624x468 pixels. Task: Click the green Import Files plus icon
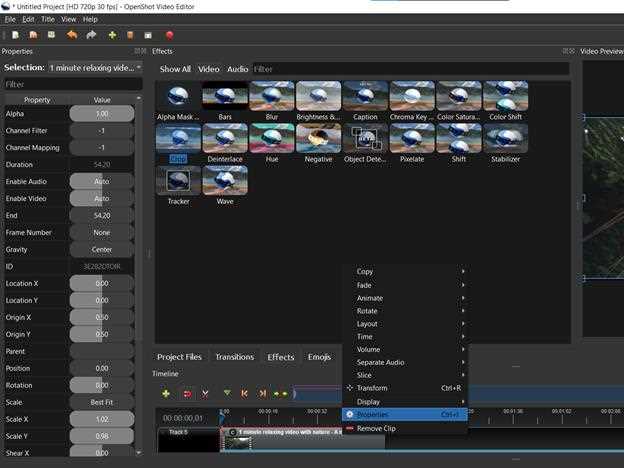click(x=112, y=35)
